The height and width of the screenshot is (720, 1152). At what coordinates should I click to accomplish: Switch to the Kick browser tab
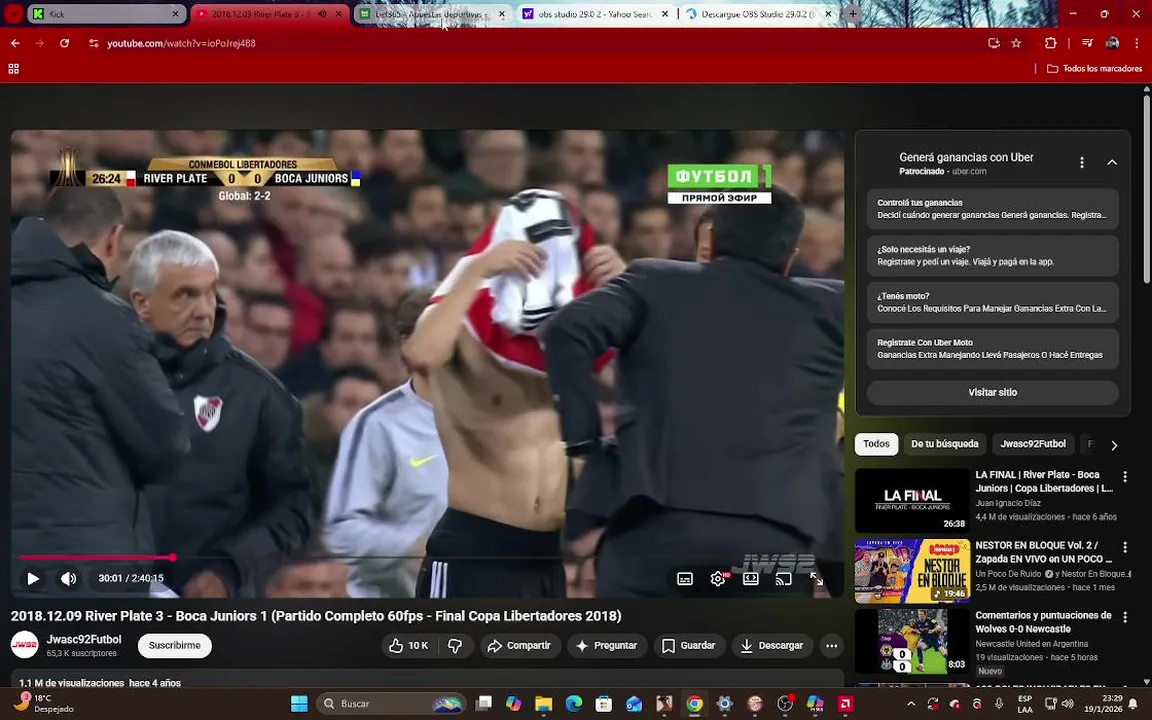tap(107, 14)
